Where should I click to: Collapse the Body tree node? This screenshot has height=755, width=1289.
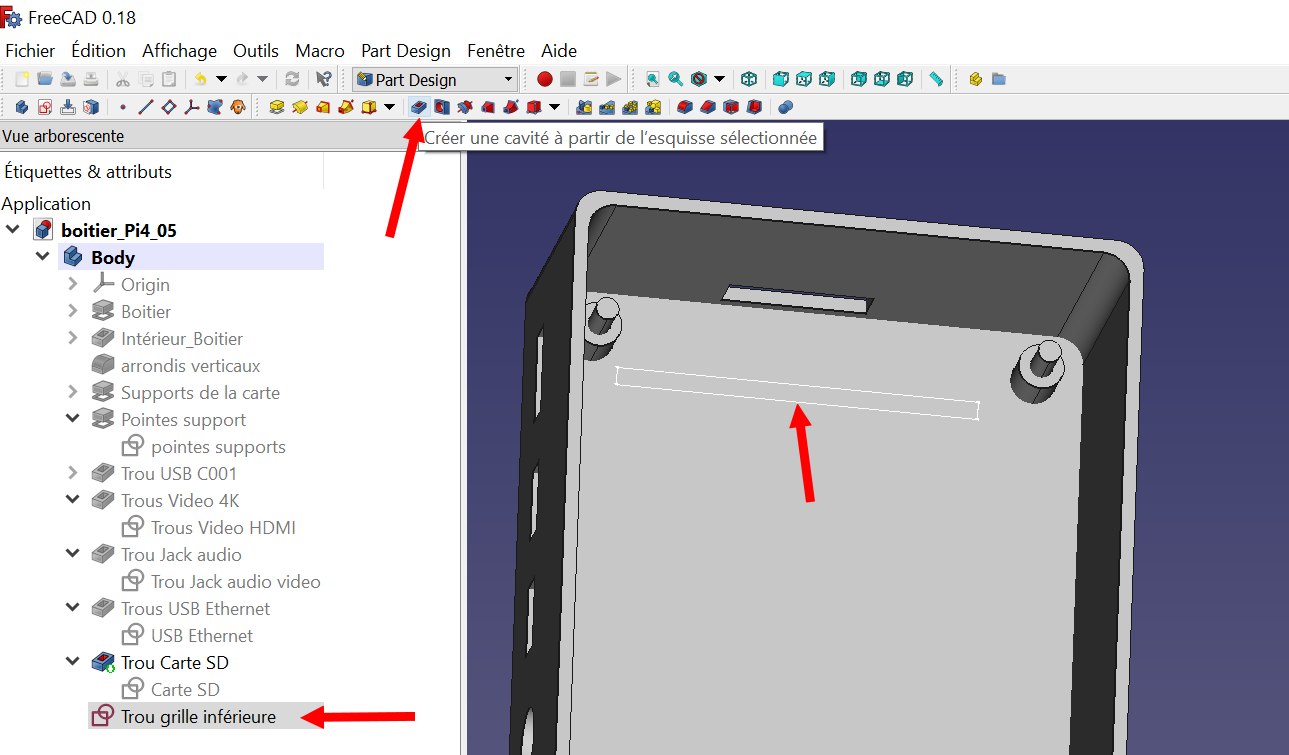point(42,257)
